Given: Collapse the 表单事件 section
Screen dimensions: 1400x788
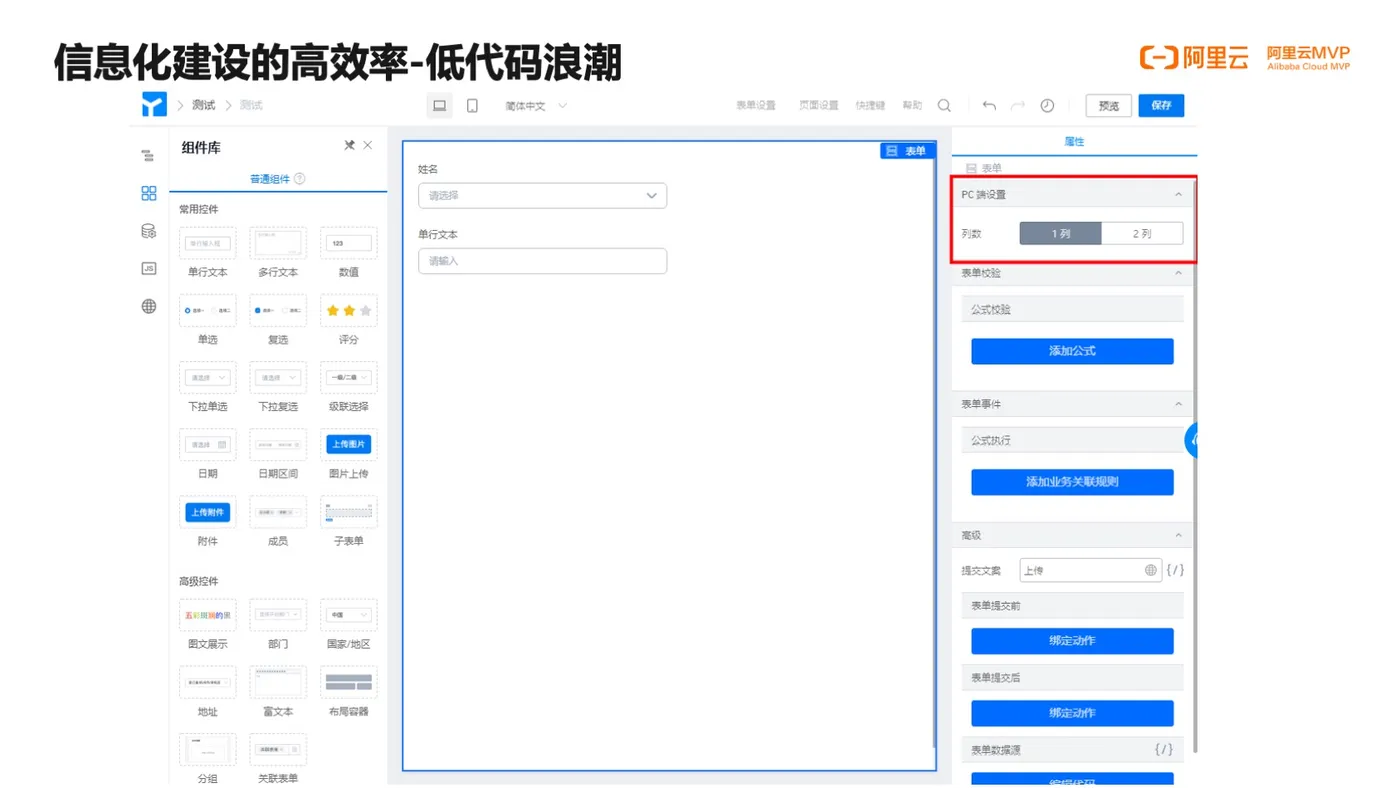Looking at the screenshot, I should 1178,404.
